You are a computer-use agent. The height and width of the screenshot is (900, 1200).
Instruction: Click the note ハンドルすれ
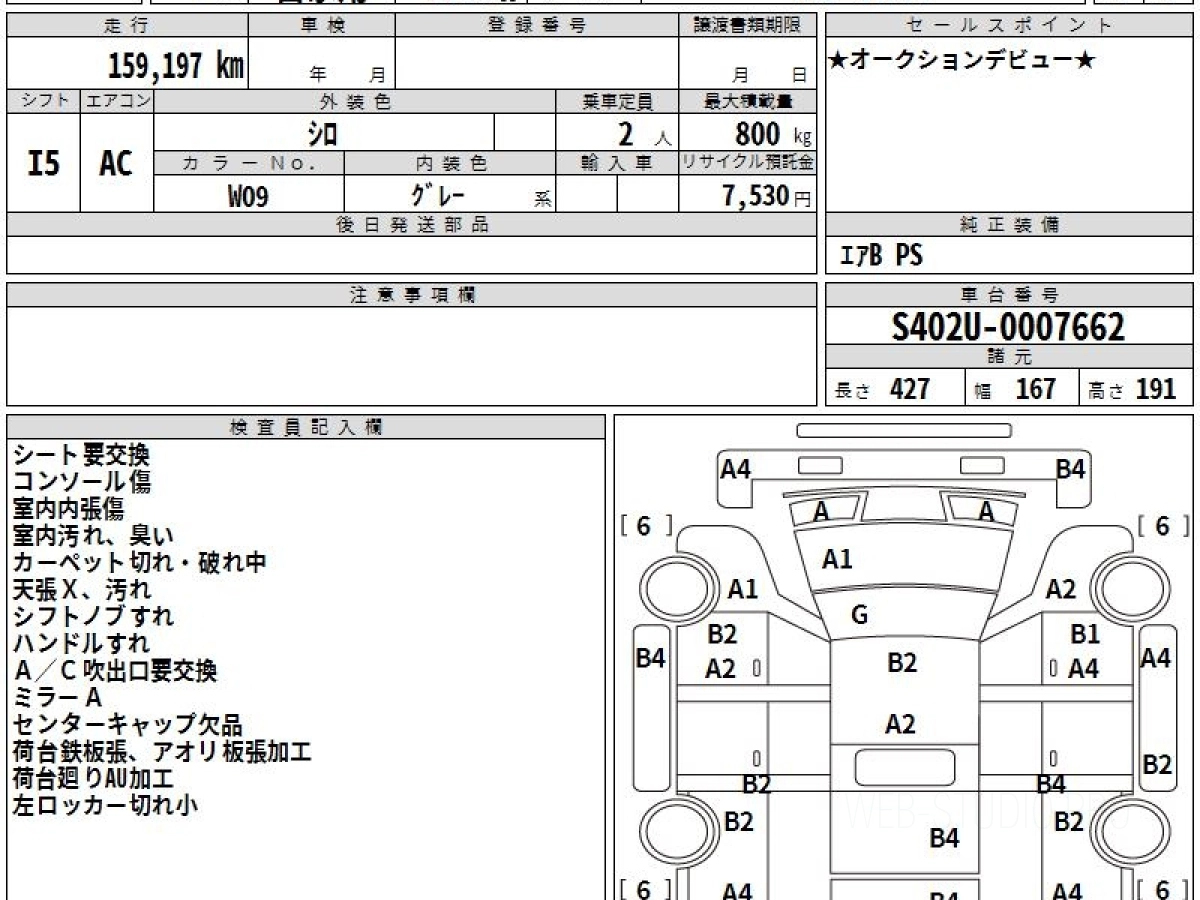81,644
